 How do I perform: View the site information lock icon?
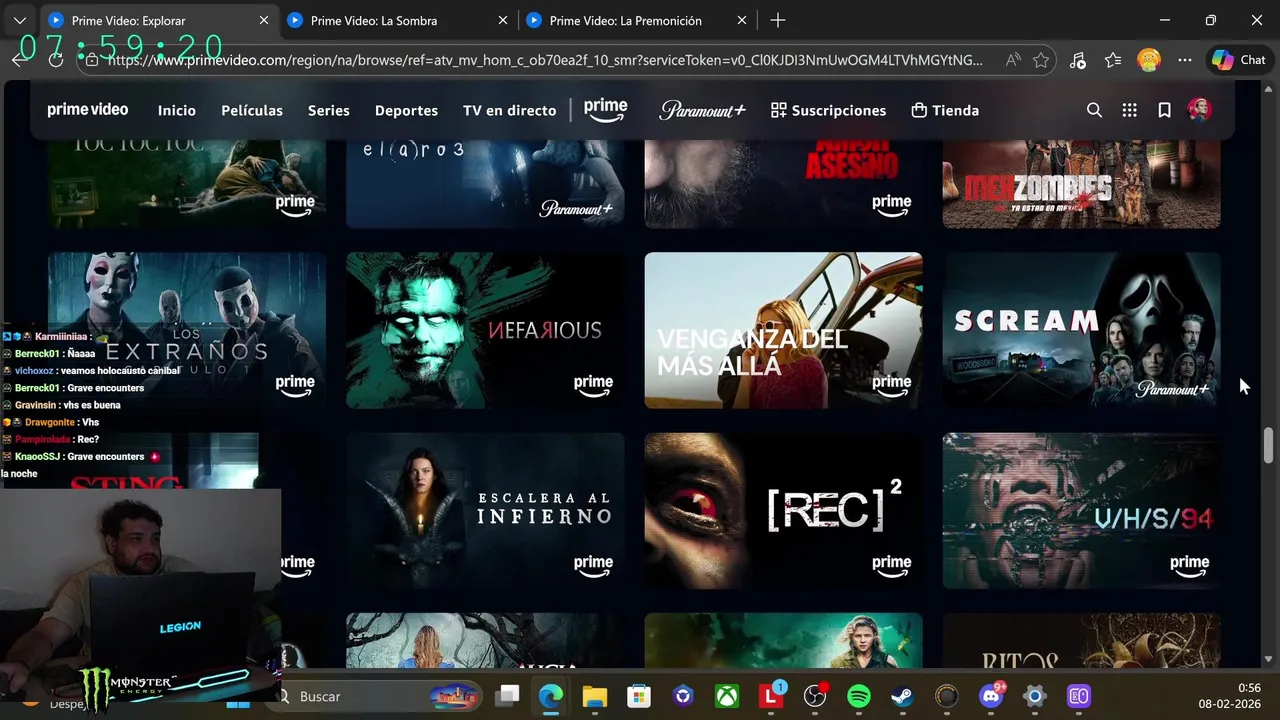point(92,60)
